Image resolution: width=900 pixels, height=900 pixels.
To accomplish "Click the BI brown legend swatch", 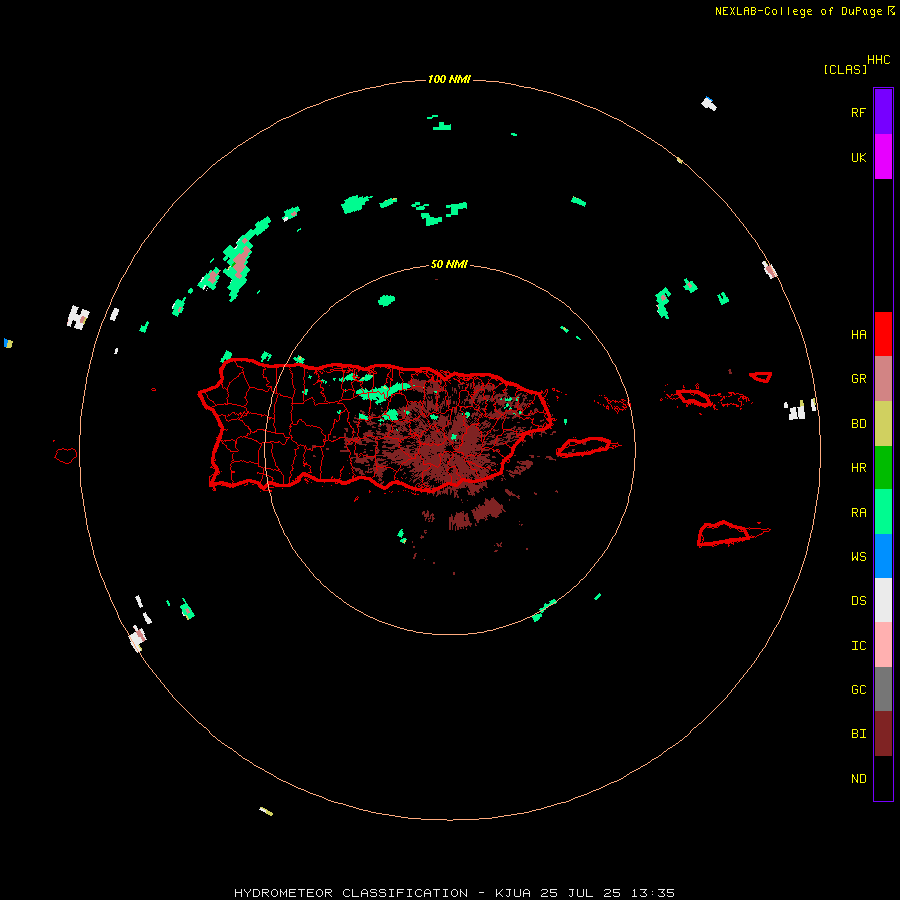I will tap(883, 734).
